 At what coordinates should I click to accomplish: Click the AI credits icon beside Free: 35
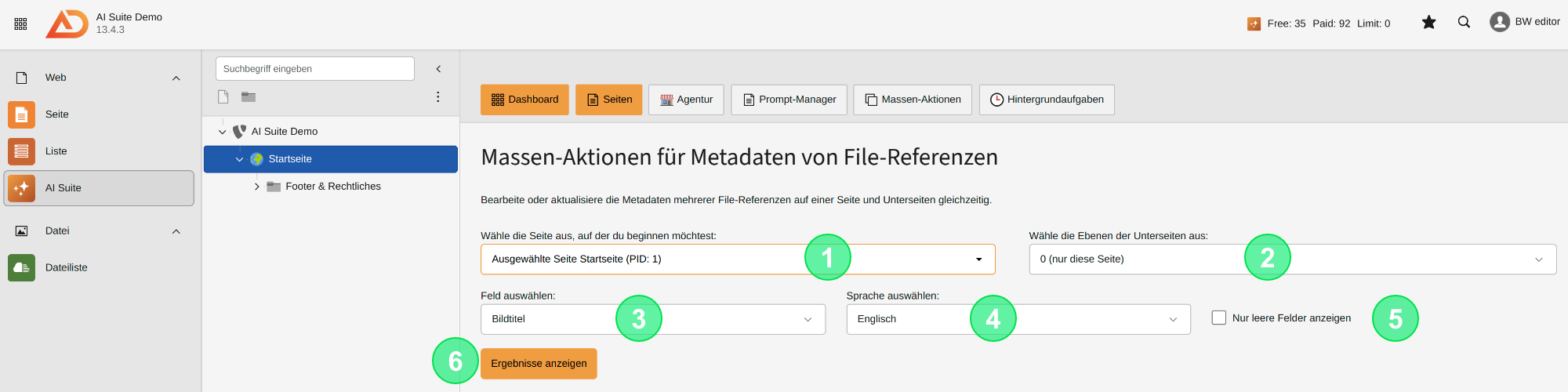coord(1254,24)
